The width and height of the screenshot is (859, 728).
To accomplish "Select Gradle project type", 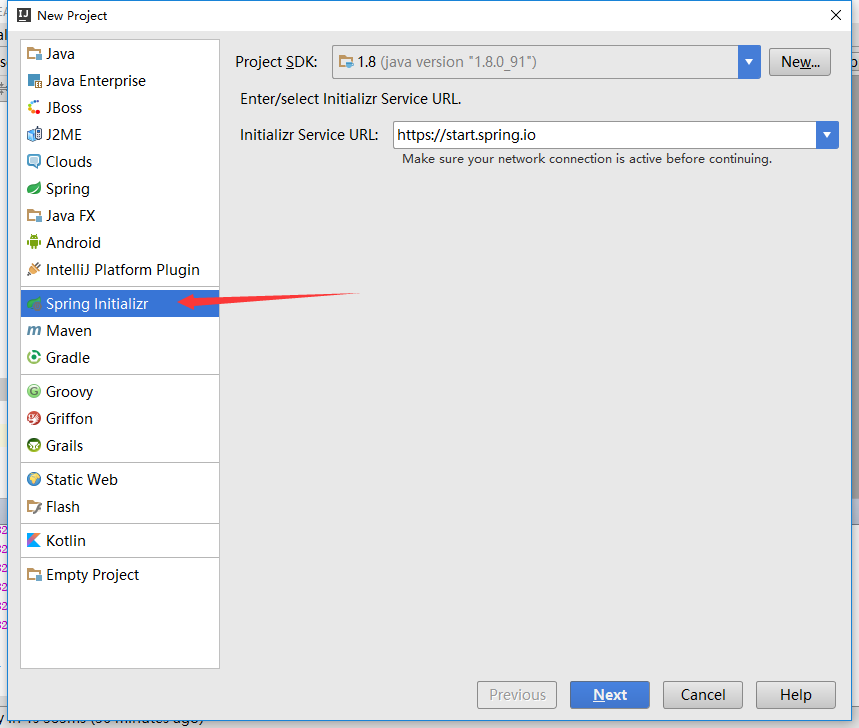I will tap(119, 357).
